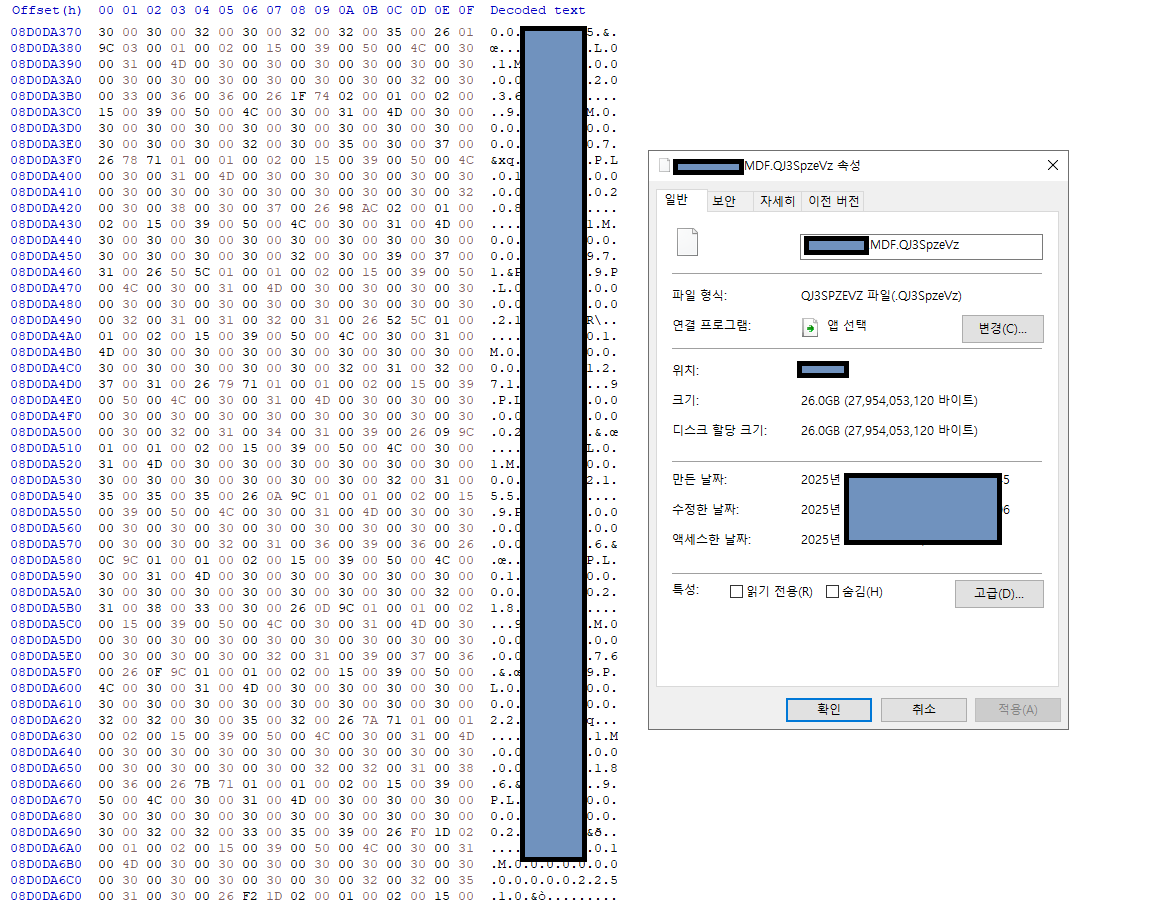Image resolution: width=1152 pixels, height=905 pixels.
Task: Click the file name input field
Action: [921, 246]
